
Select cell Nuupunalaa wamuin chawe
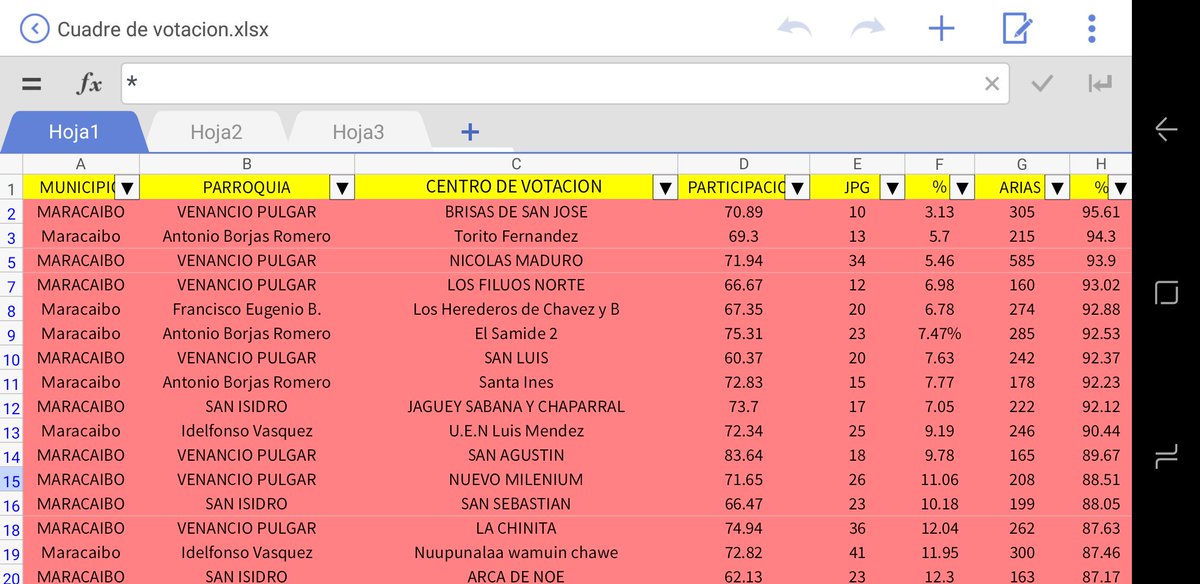pyautogui.click(x=516, y=553)
